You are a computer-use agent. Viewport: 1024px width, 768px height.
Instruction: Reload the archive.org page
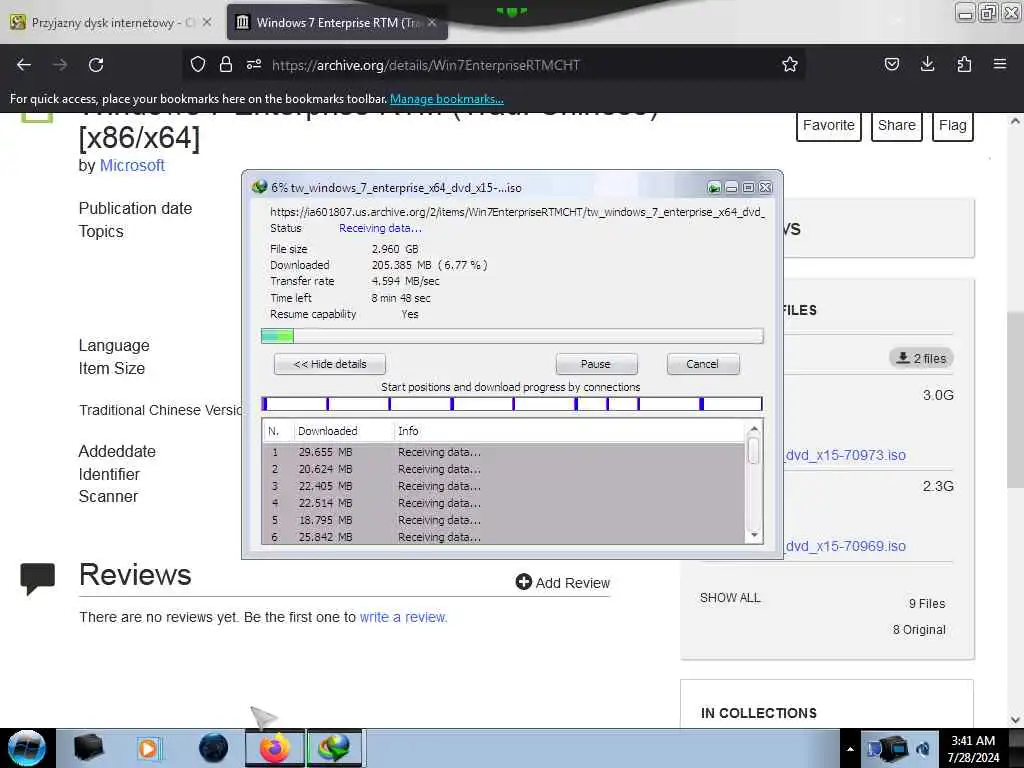tap(96, 65)
